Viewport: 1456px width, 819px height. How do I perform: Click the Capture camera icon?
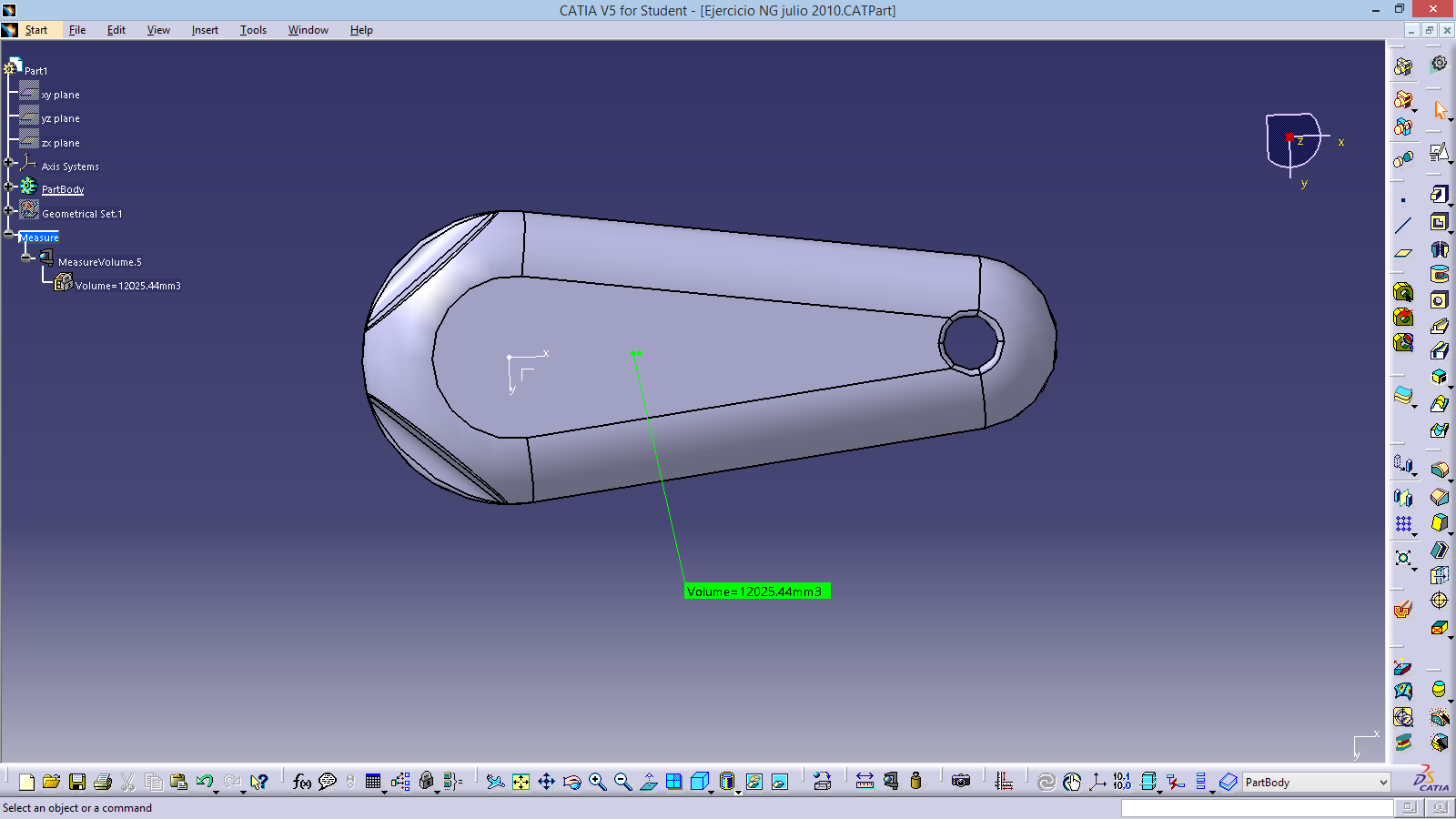pyautogui.click(x=961, y=782)
